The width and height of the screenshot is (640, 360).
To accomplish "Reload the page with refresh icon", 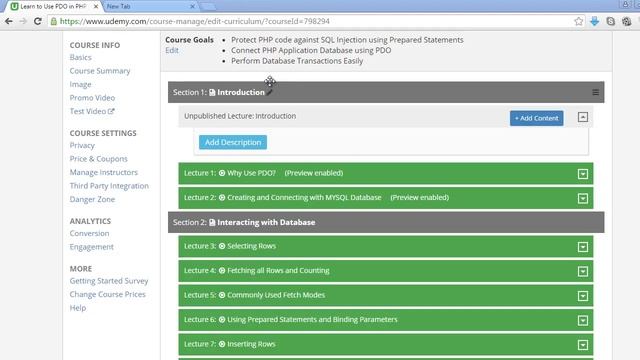I will (x=38, y=21).
